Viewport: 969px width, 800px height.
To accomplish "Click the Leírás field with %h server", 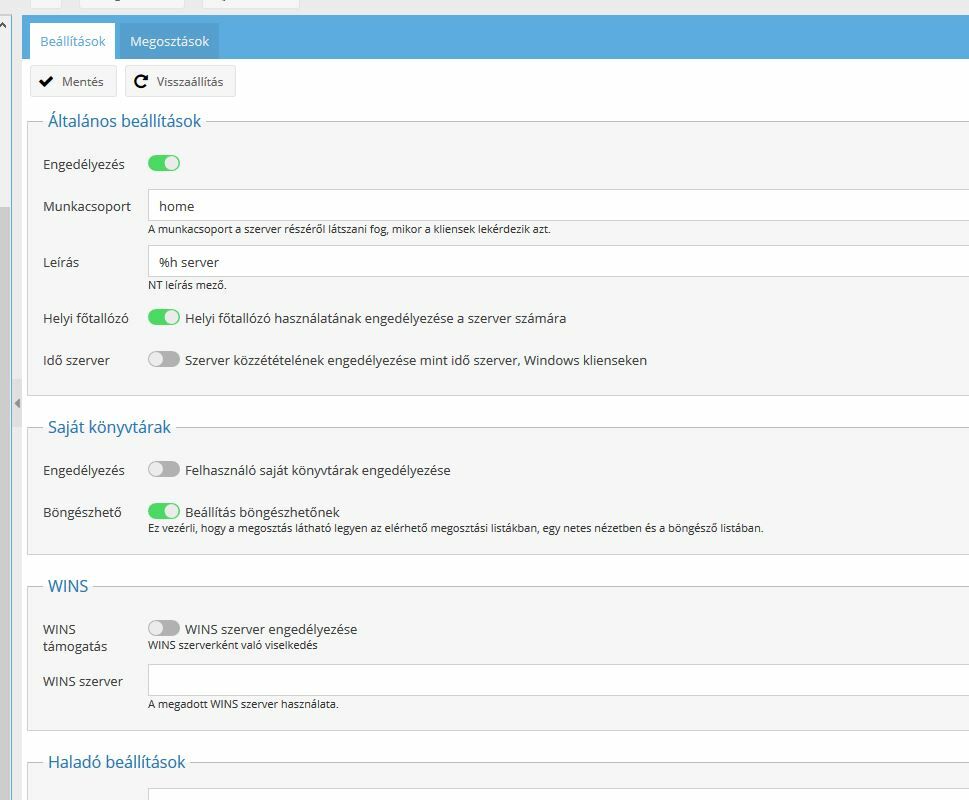I will point(558,262).
